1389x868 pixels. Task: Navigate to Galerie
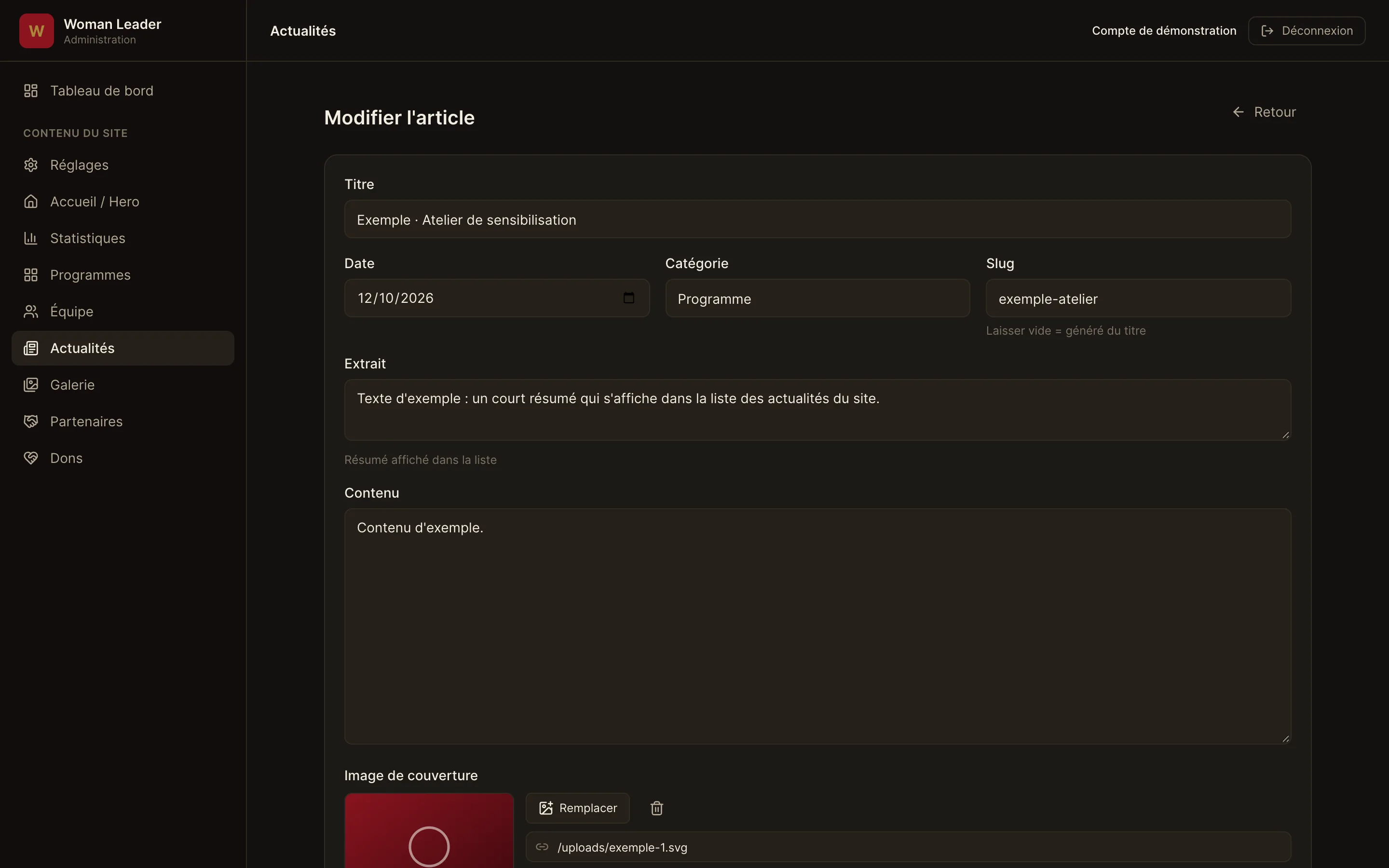[x=123, y=385]
